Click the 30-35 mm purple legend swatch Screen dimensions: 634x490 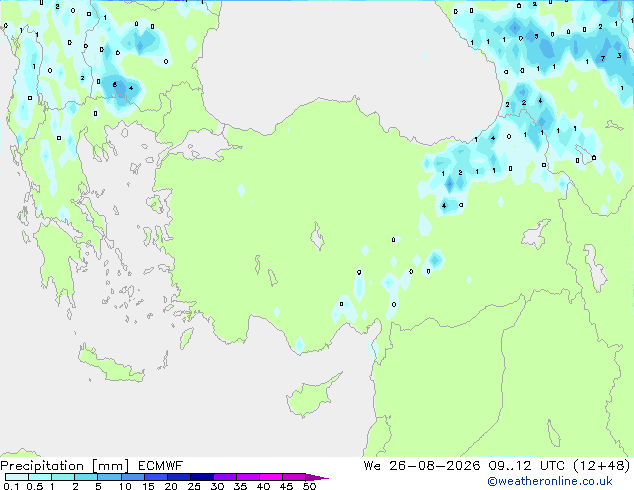(225, 477)
